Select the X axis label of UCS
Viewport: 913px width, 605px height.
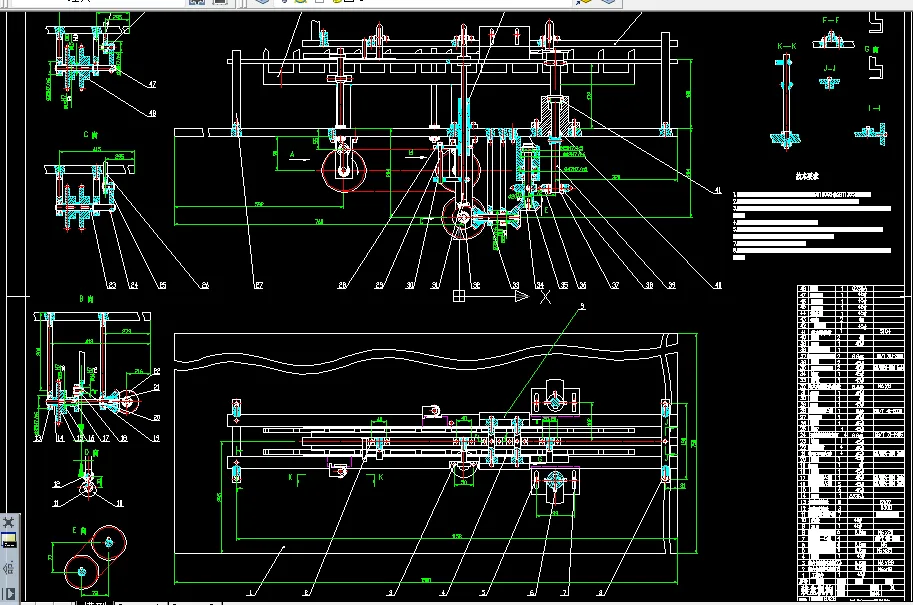pyautogui.click(x=545, y=297)
